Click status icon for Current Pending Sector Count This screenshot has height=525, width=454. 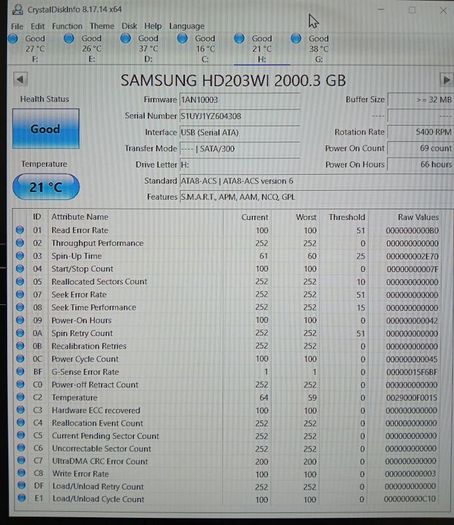21,435
